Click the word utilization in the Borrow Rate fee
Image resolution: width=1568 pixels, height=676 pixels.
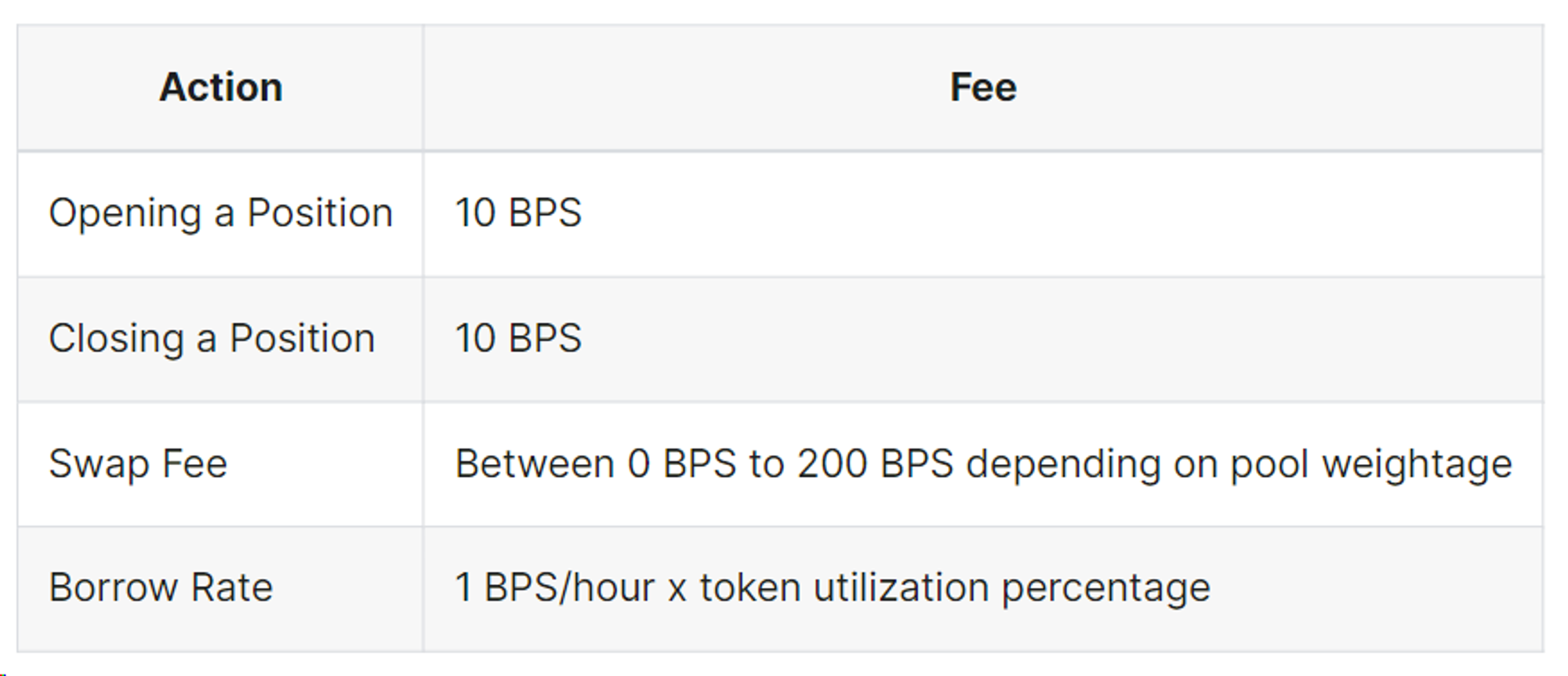pyautogui.click(x=901, y=587)
